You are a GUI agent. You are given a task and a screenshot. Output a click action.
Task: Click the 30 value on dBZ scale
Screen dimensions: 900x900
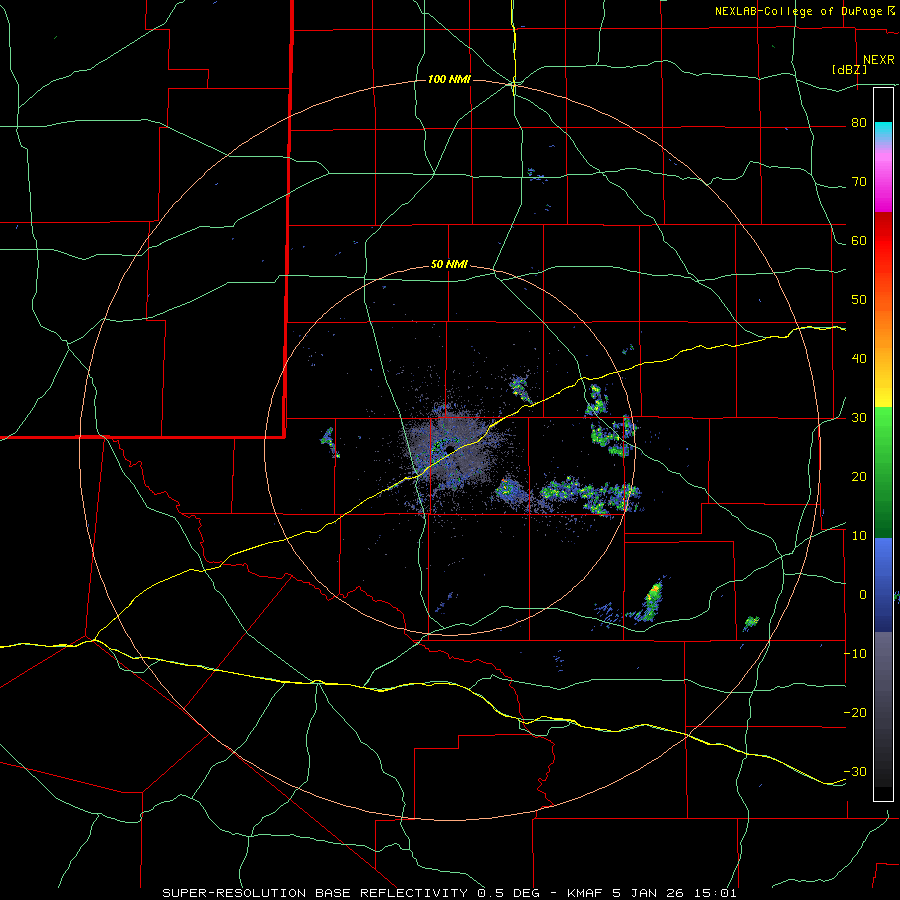859,418
